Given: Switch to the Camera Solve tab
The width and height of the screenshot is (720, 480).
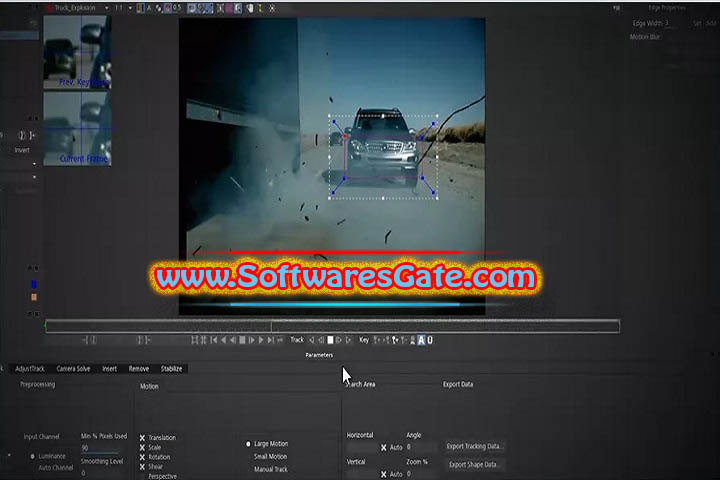Looking at the screenshot, I should coord(73,368).
